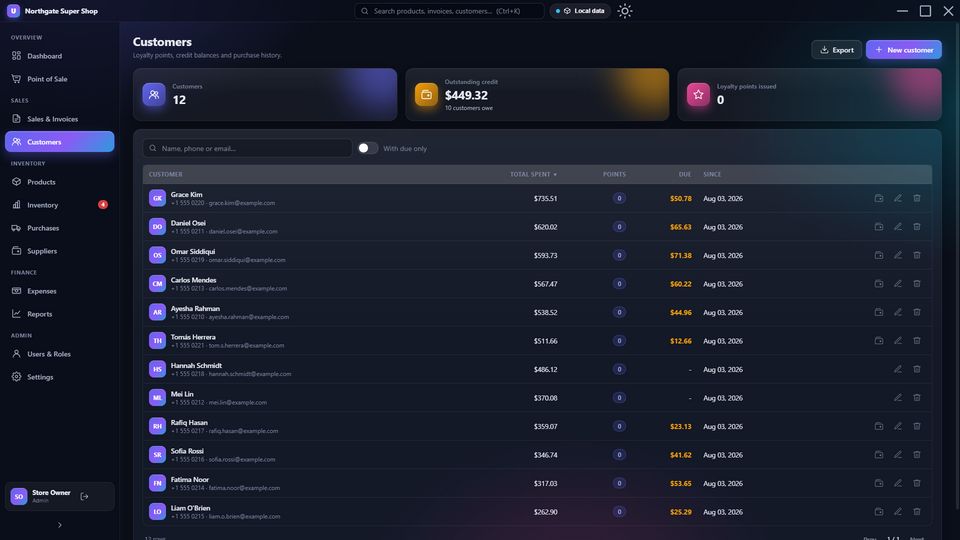This screenshot has height=540, width=960.
Task: Sort by the Since column header
Action: 712,174
